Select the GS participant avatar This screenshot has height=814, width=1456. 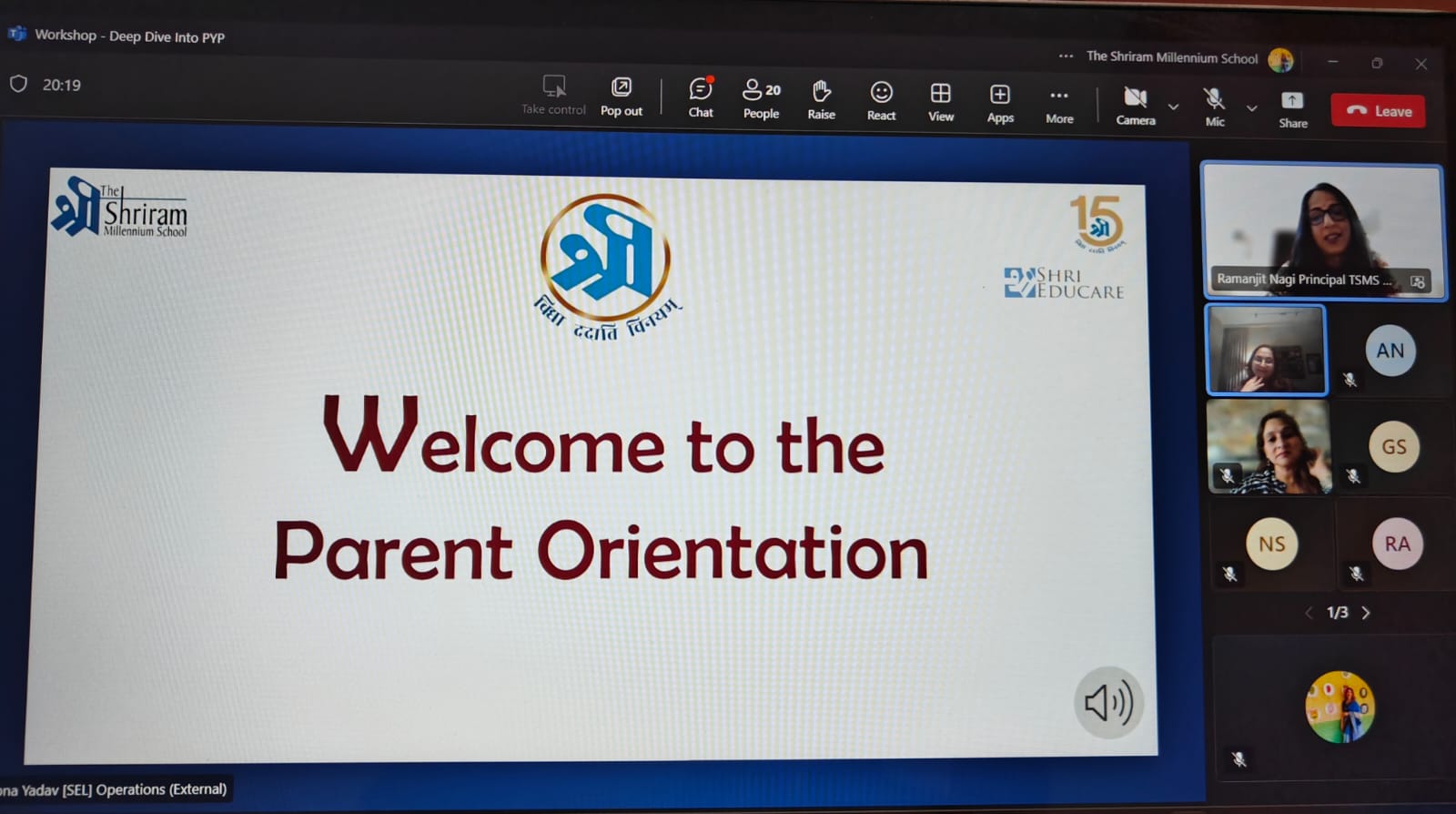click(1394, 446)
